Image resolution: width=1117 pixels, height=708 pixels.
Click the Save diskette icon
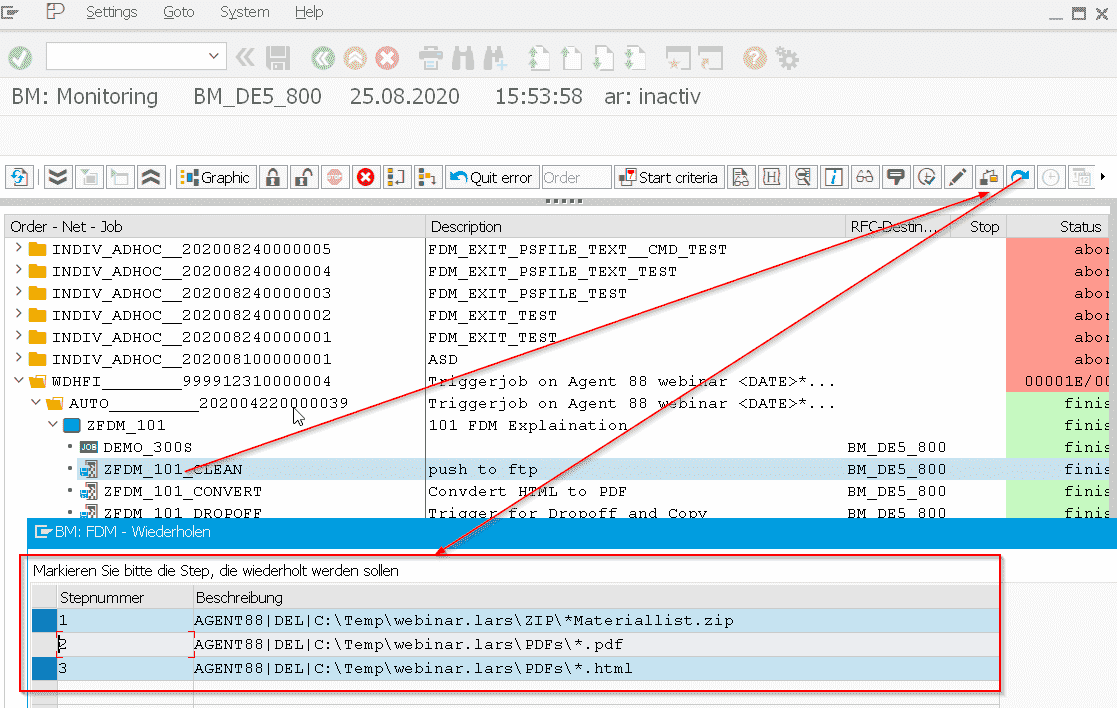pos(278,58)
